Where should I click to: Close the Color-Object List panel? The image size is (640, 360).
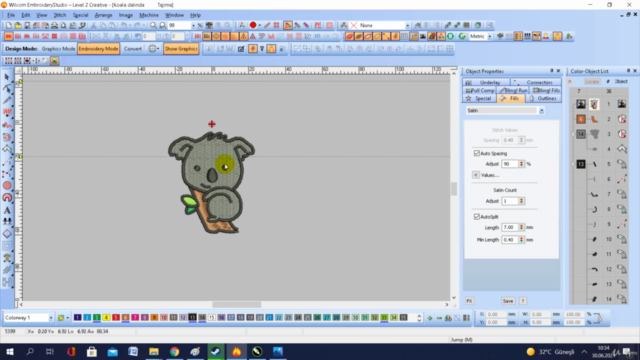[635, 71]
